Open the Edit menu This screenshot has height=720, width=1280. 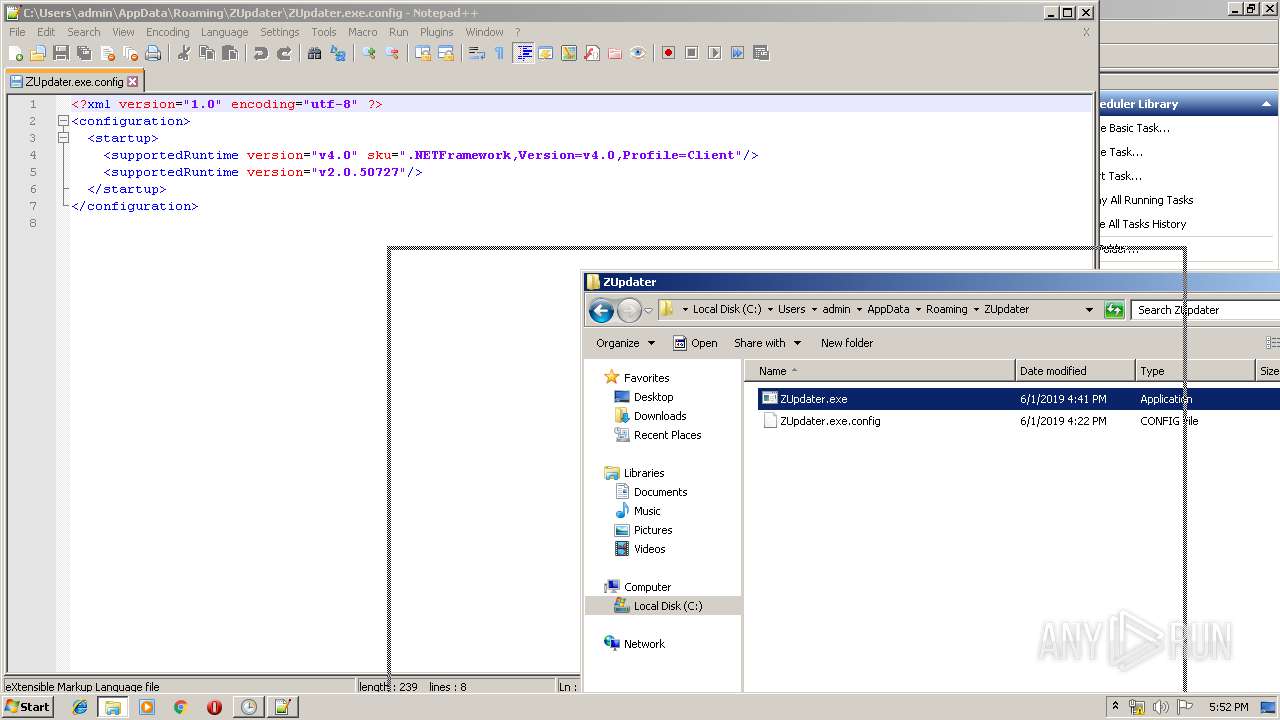(46, 32)
